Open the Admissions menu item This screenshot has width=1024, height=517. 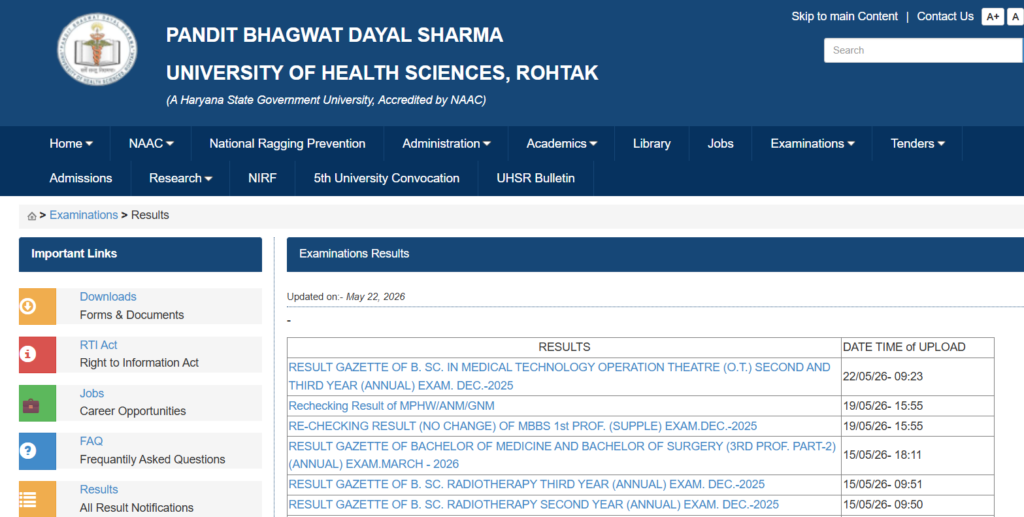[81, 178]
